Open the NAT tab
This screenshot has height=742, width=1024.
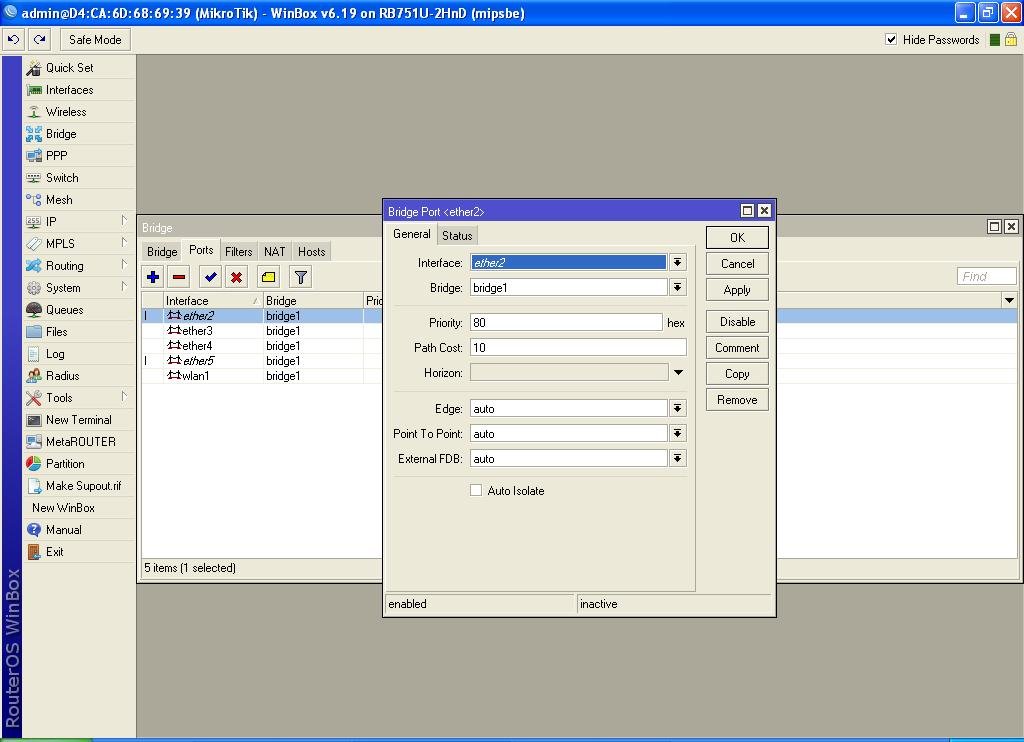[x=275, y=251]
